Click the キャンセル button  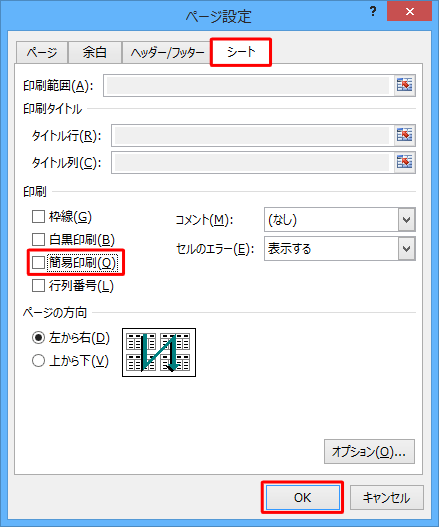click(387, 498)
